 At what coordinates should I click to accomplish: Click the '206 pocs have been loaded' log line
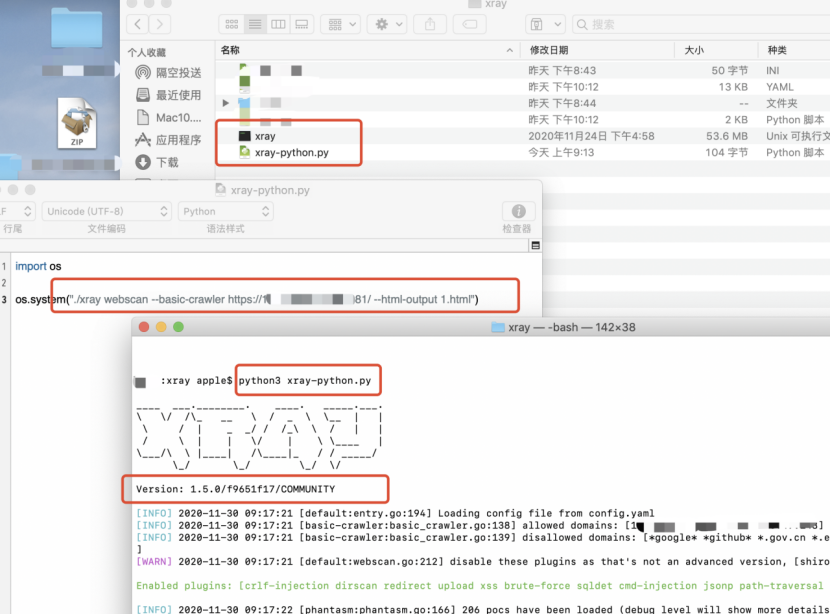click(x=483, y=610)
